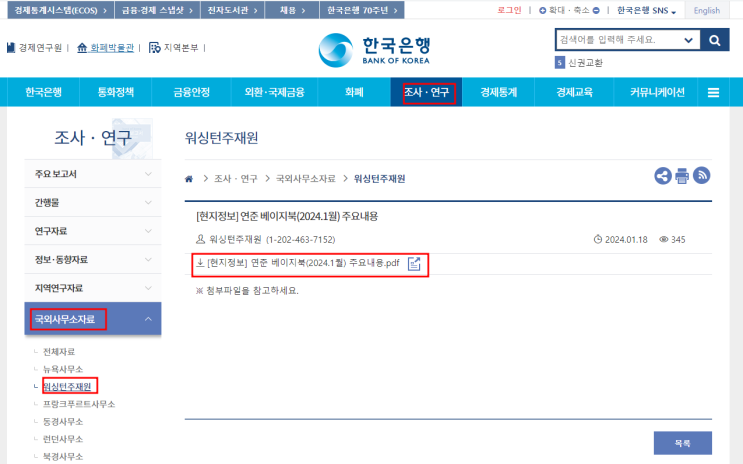Open the 화폐 main menu
This screenshot has width=743, height=464.
[354, 92]
